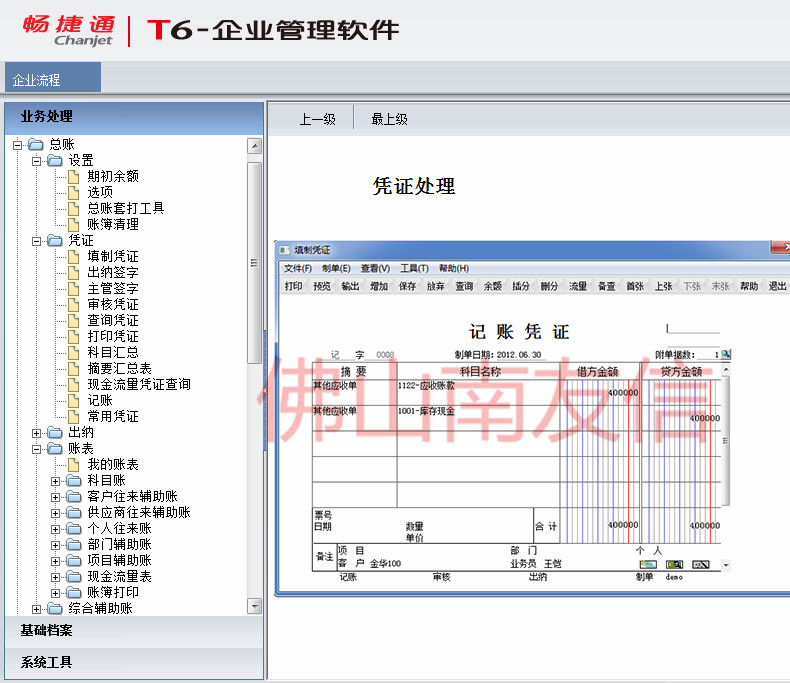Open 填制凭证 tree item
The image size is (790, 683).
pyautogui.click(x=113, y=256)
